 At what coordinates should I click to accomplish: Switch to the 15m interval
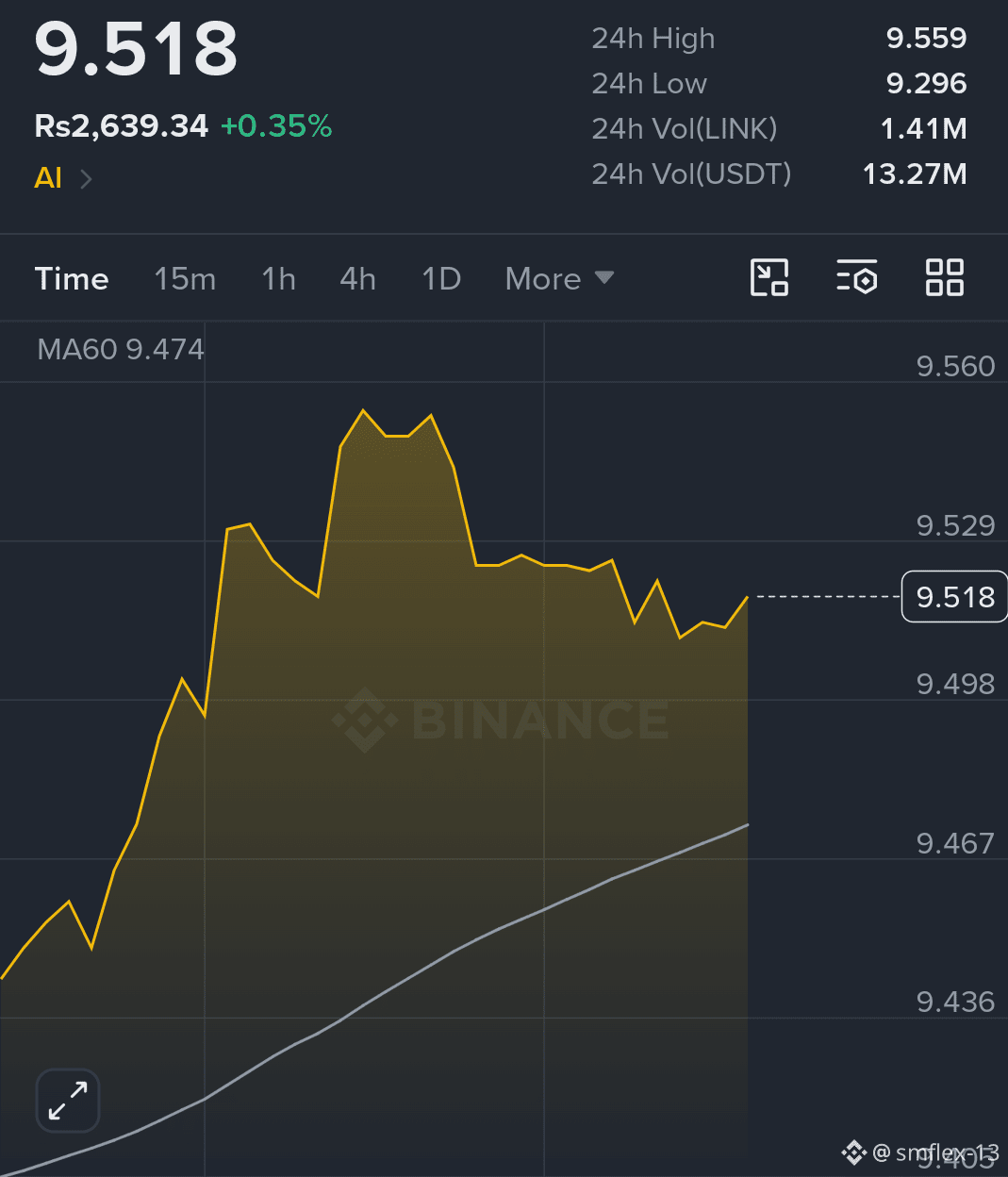click(x=185, y=278)
